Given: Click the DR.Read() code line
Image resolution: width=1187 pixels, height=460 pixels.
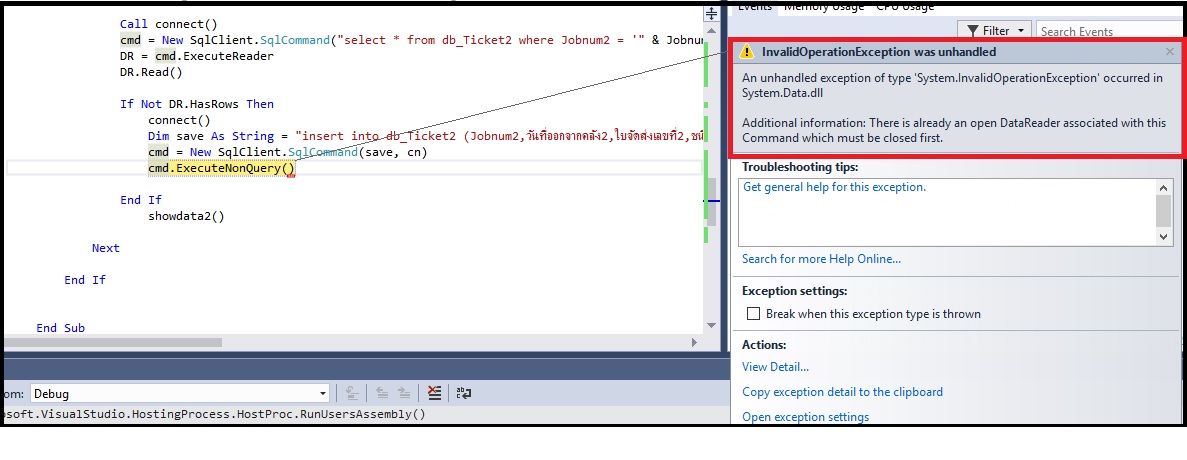Looking at the screenshot, I should (x=151, y=73).
